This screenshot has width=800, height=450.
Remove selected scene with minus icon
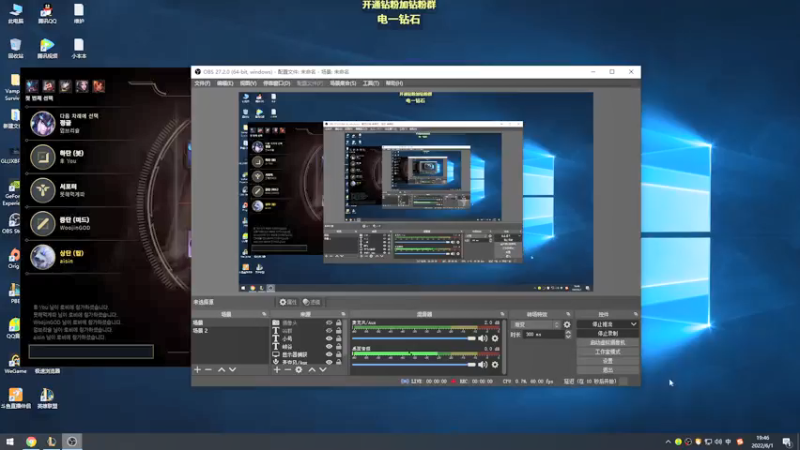[x=208, y=369]
